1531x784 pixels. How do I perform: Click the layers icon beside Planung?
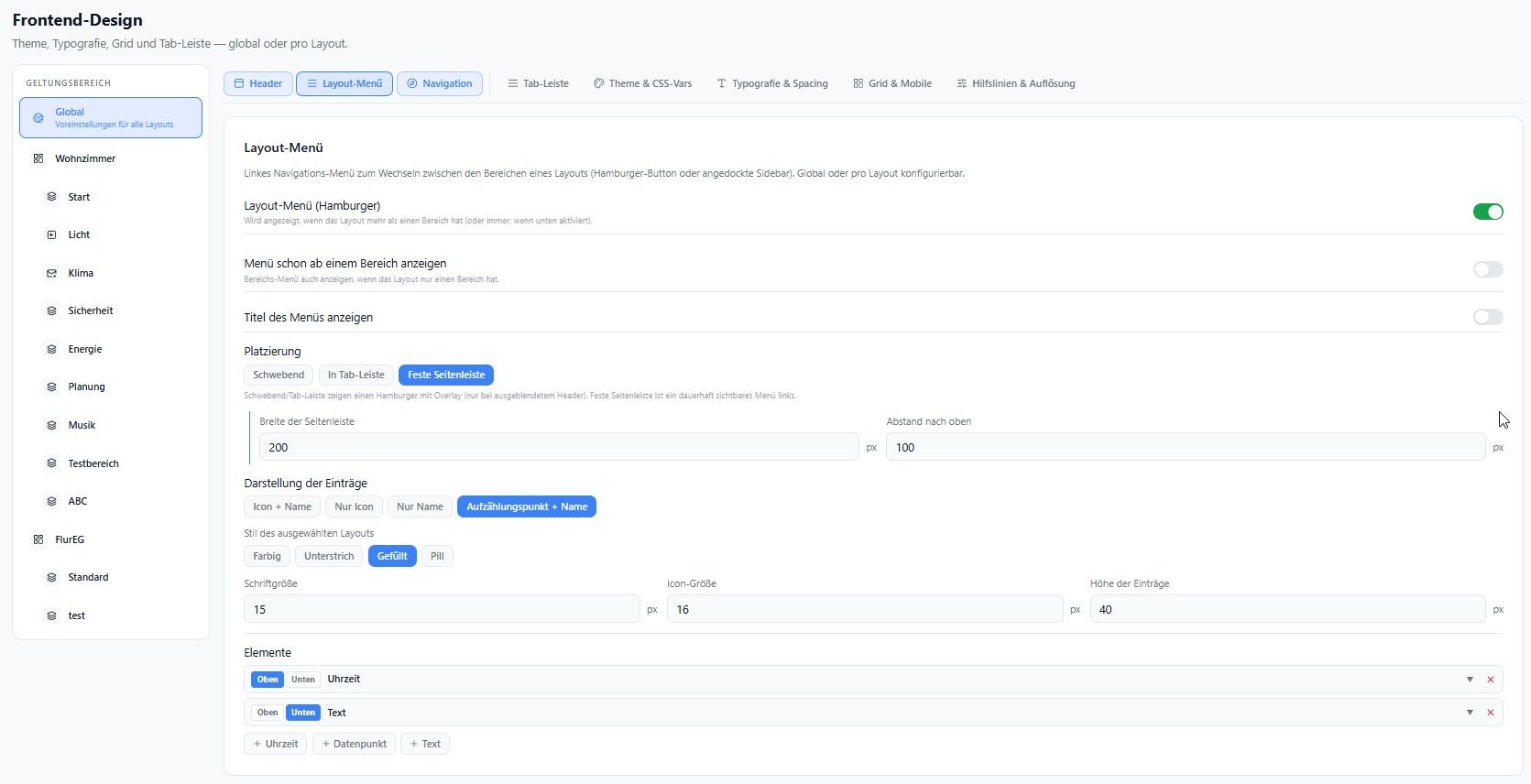51,387
